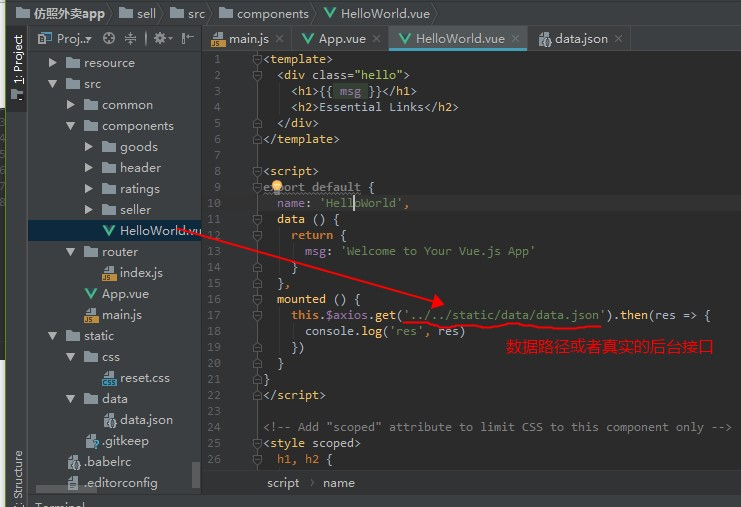Expand the resource folder
The width and height of the screenshot is (741, 507).
pyautogui.click(x=52, y=63)
